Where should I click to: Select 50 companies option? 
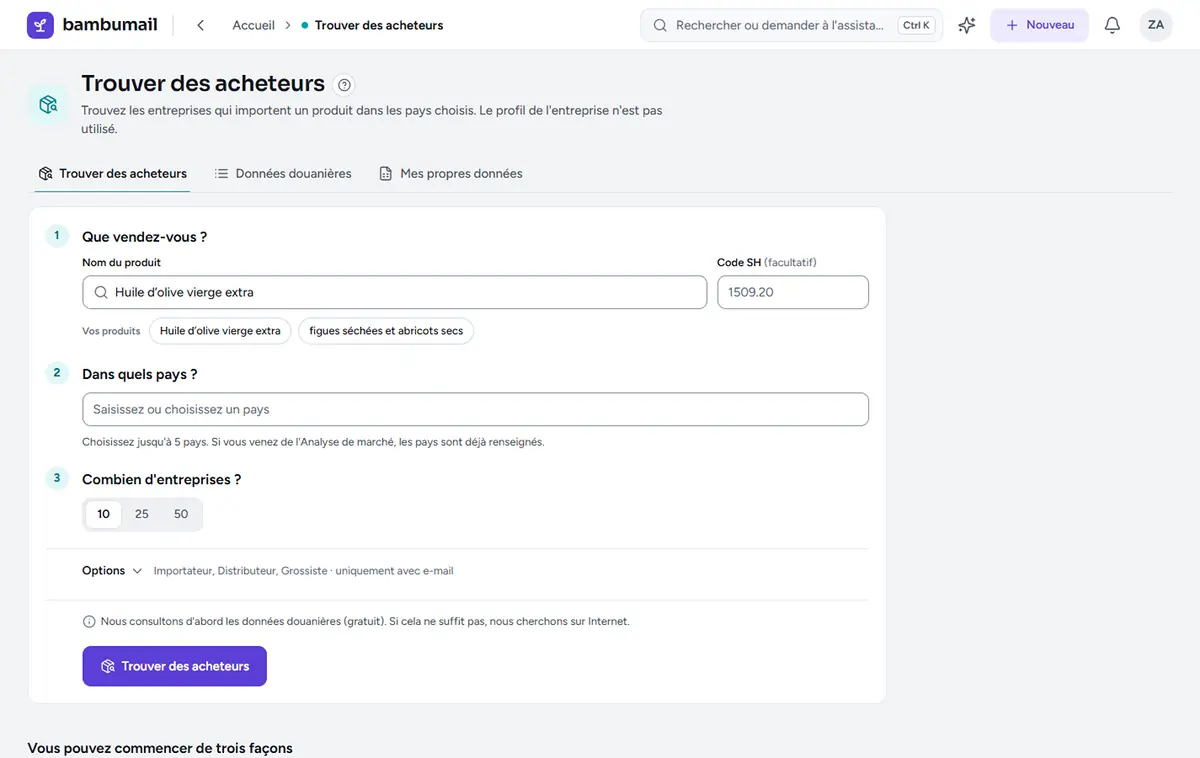pos(181,514)
